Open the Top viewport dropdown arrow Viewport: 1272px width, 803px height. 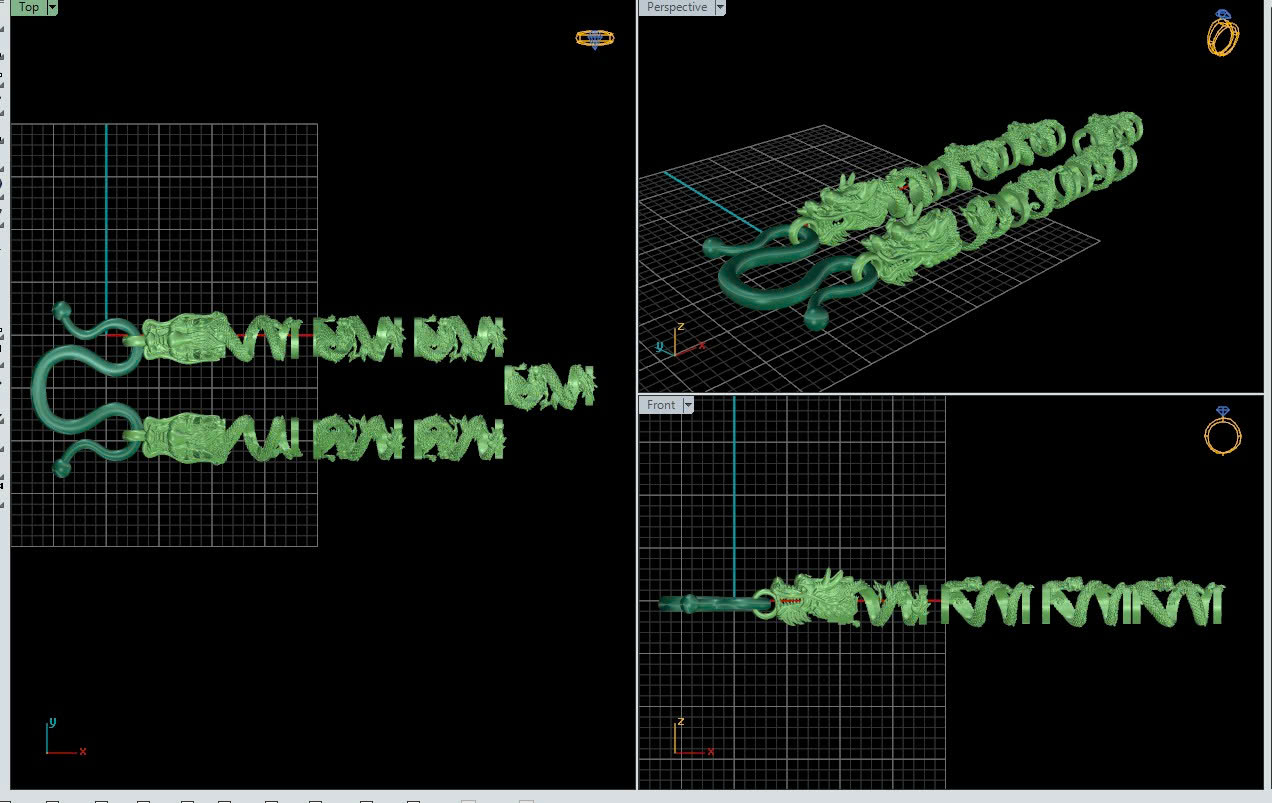coord(52,7)
